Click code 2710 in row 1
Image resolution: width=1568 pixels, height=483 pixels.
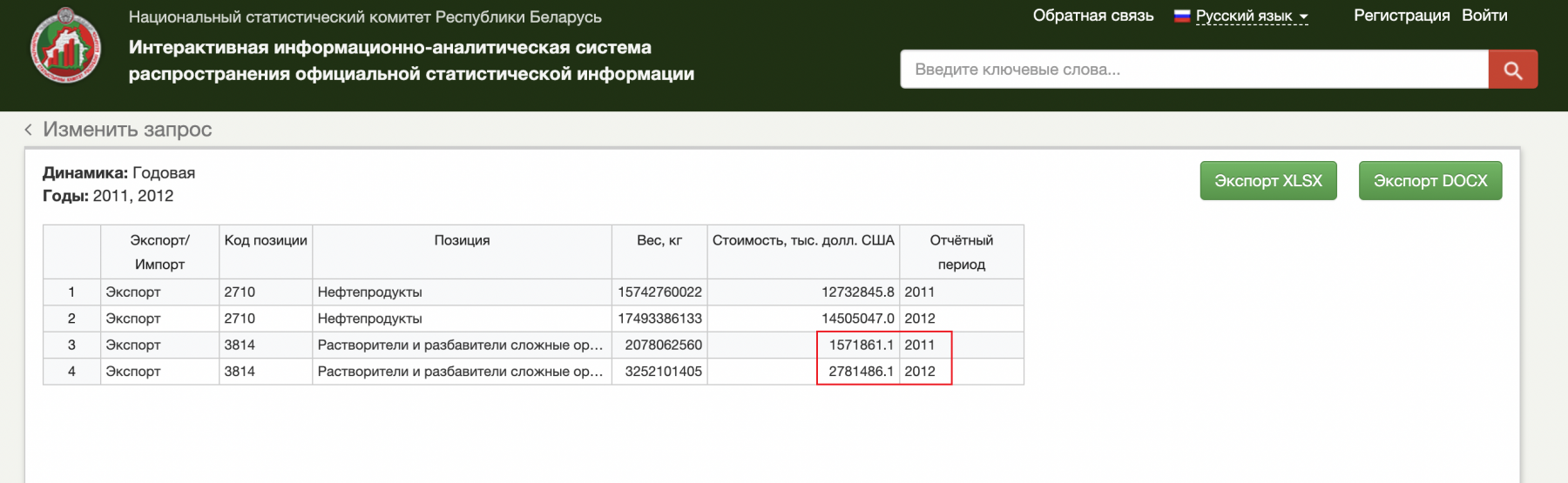240,292
